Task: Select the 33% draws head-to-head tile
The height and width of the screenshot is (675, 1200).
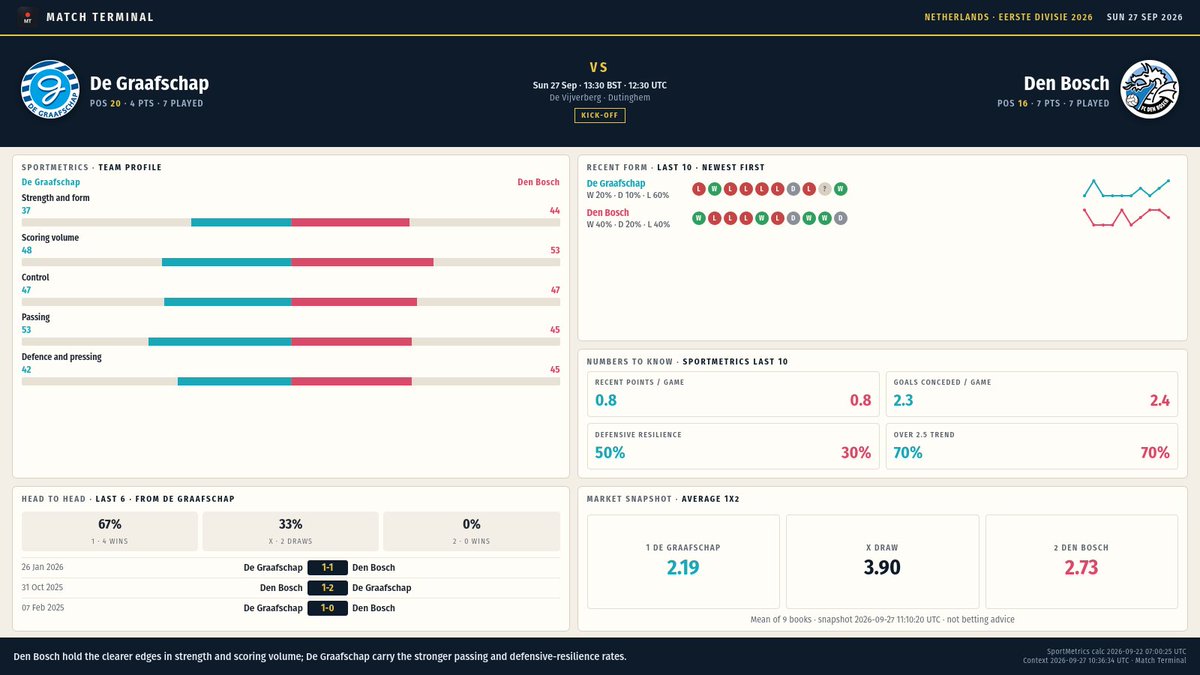Action: click(291, 531)
